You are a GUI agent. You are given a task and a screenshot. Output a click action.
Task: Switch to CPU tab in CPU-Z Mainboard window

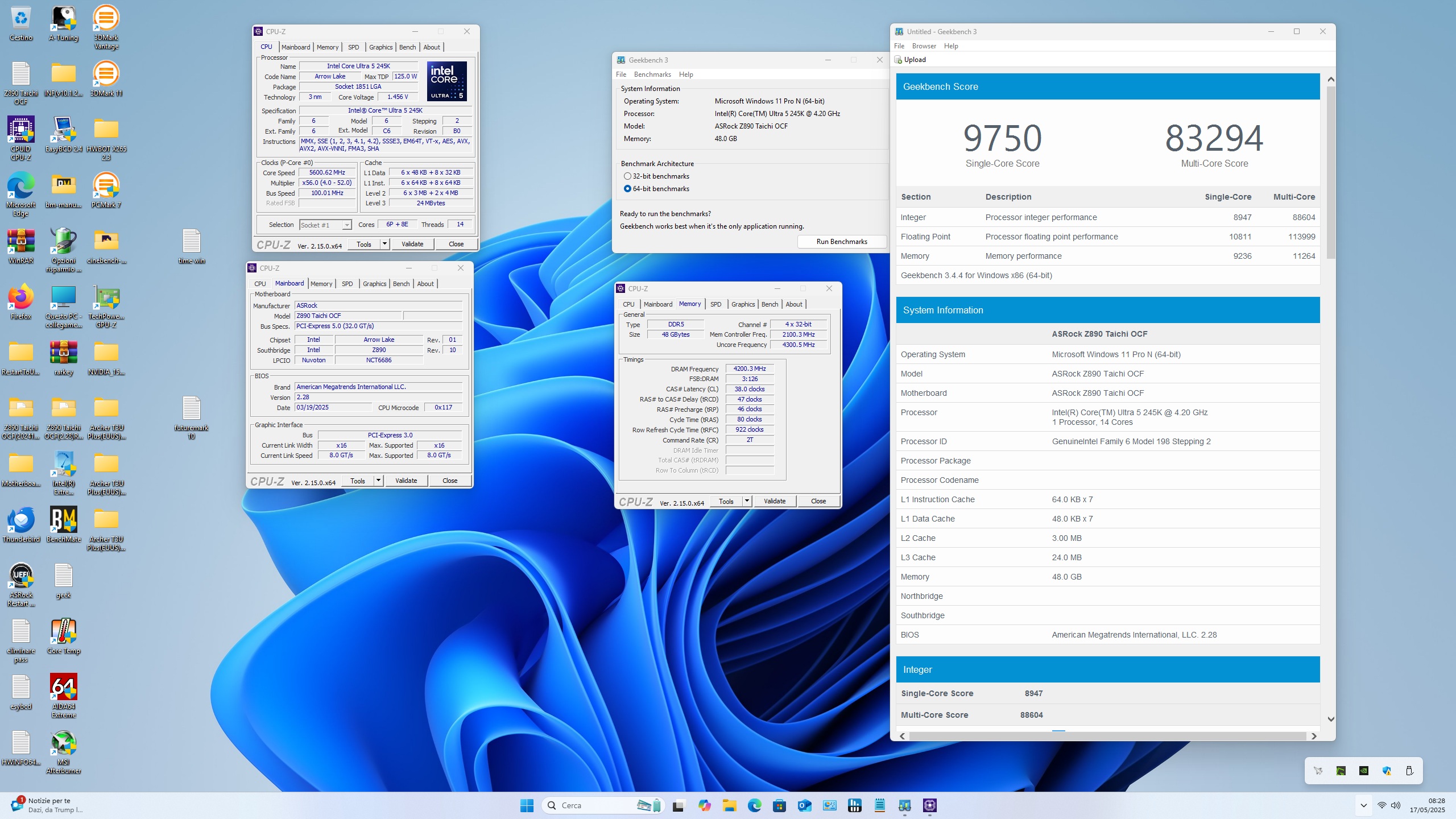[260, 284]
